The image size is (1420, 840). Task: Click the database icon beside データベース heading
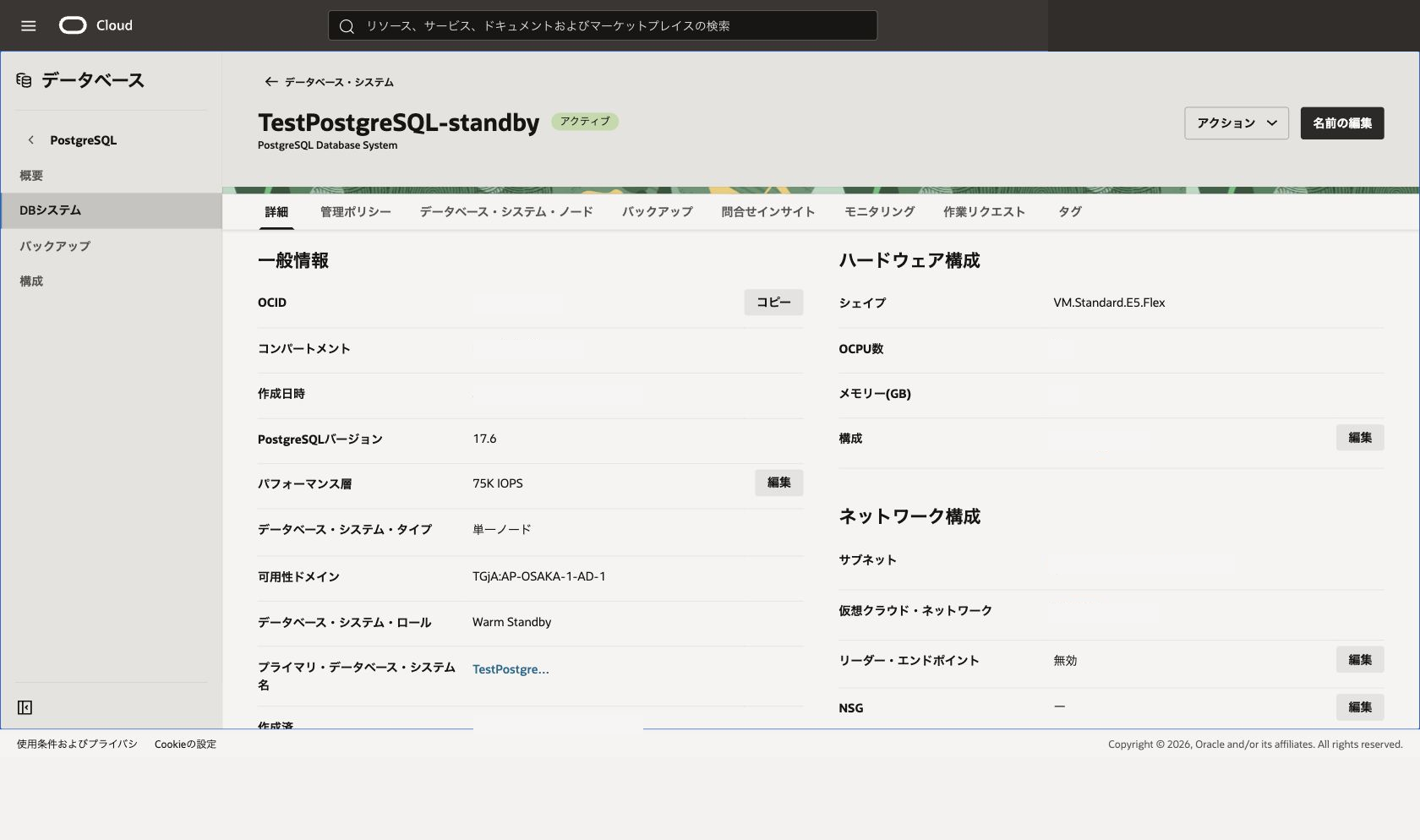[25, 80]
